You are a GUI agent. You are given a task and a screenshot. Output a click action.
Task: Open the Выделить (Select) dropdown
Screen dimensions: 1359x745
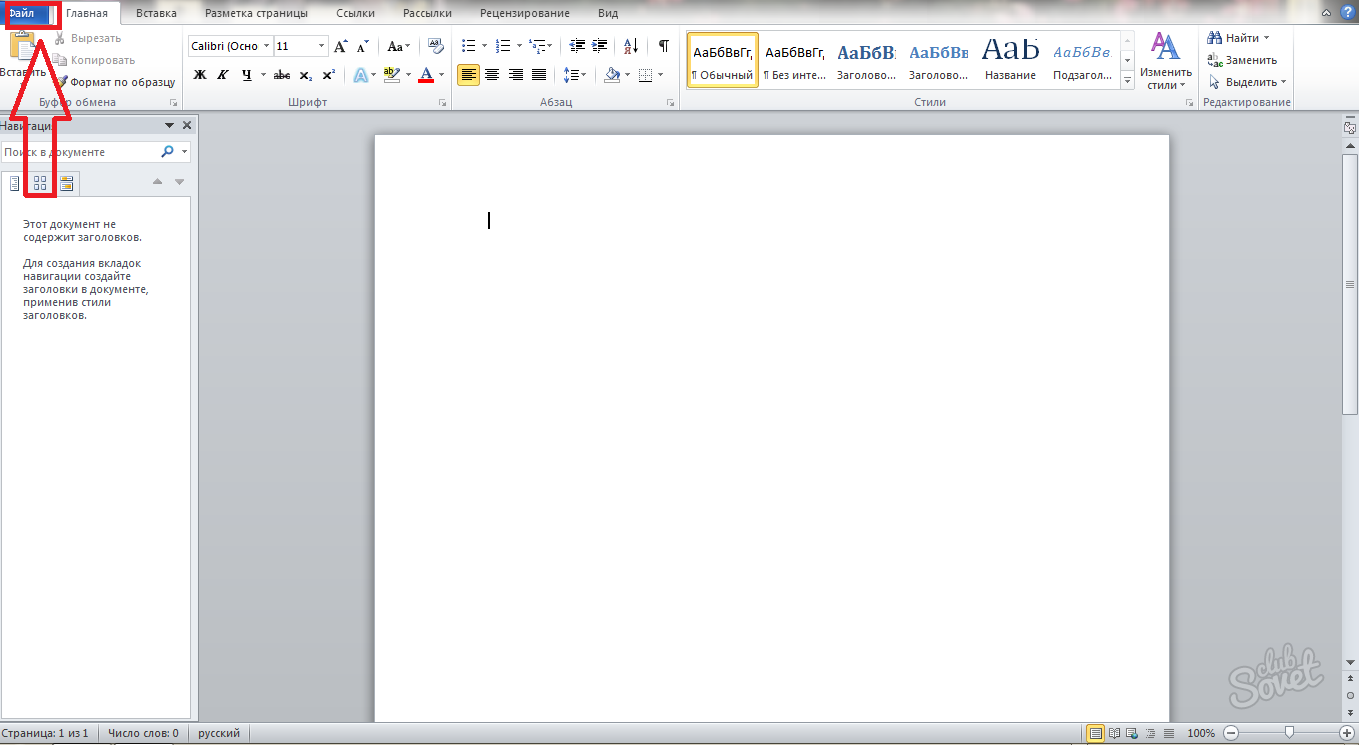pyautogui.click(x=1247, y=82)
